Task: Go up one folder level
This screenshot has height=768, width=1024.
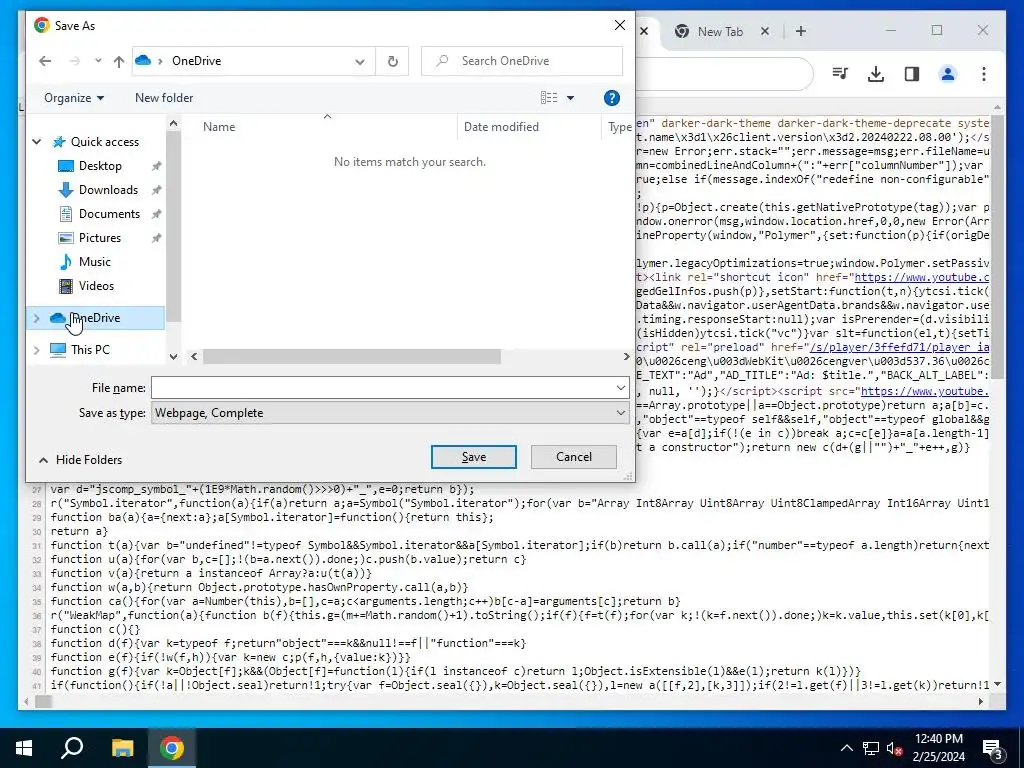Action: (119, 61)
